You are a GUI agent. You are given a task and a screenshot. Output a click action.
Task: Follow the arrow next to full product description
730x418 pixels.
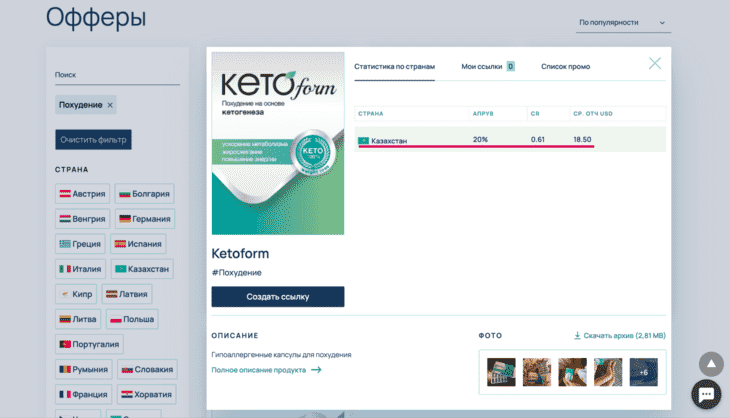tap(316, 370)
